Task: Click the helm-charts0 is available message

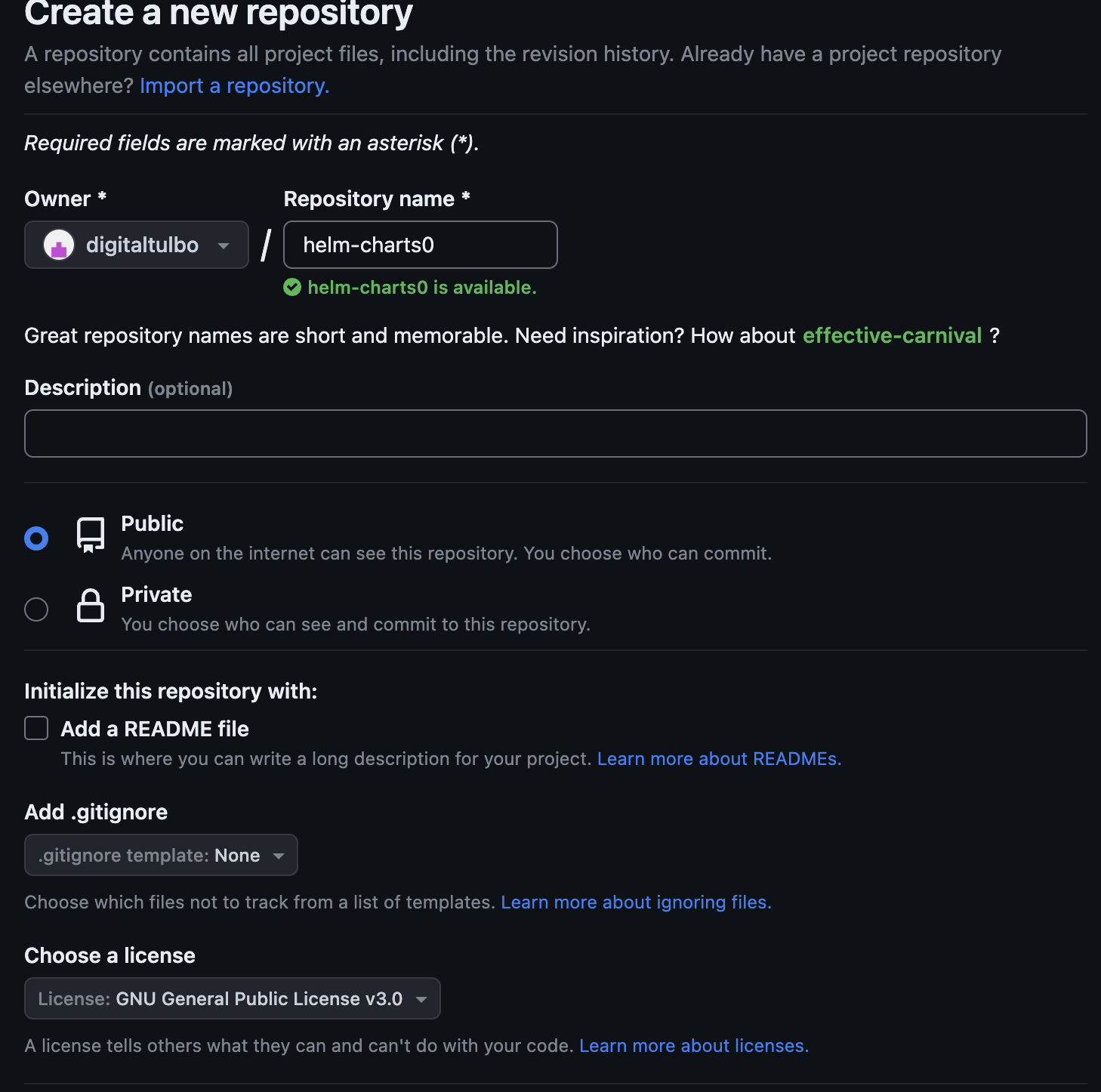Action: point(423,288)
